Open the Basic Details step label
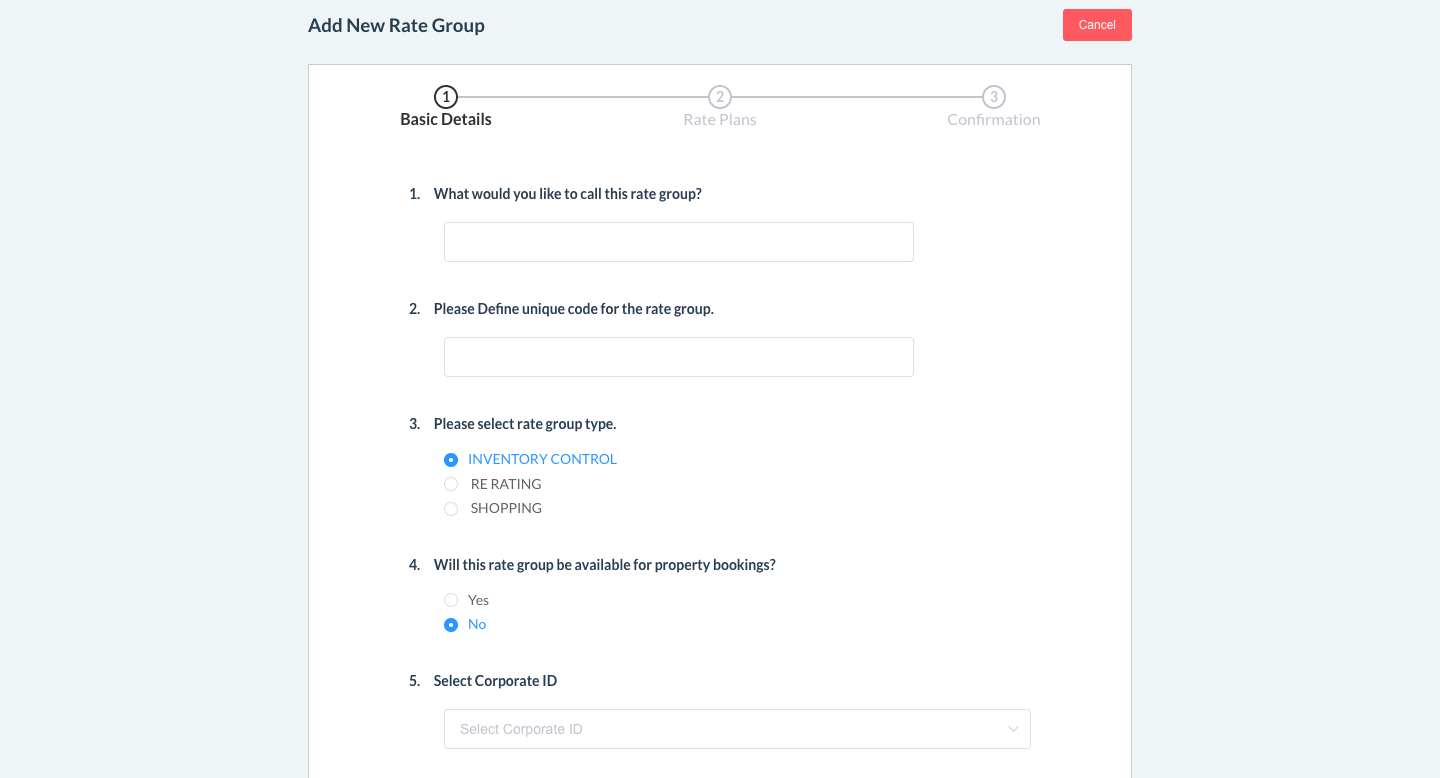 pos(446,120)
